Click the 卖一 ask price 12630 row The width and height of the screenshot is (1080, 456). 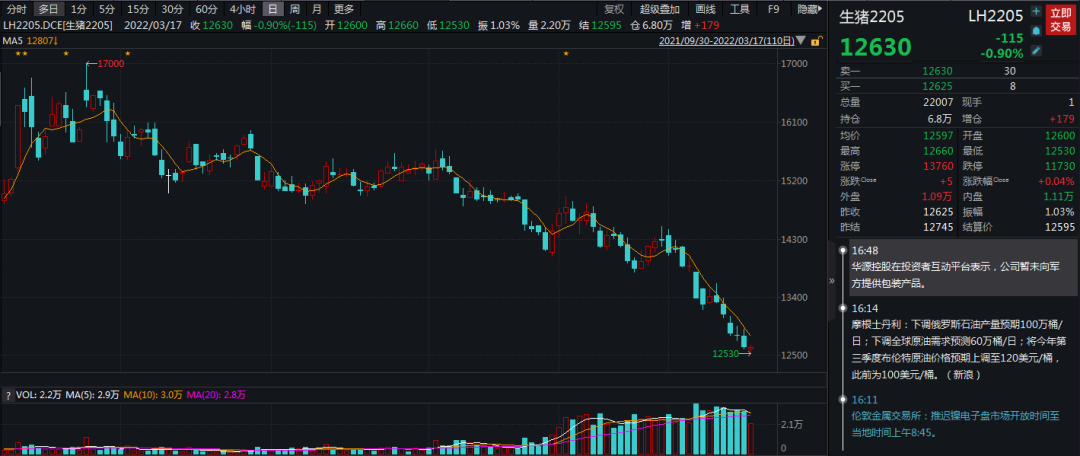pyautogui.click(x=955, y=71)
